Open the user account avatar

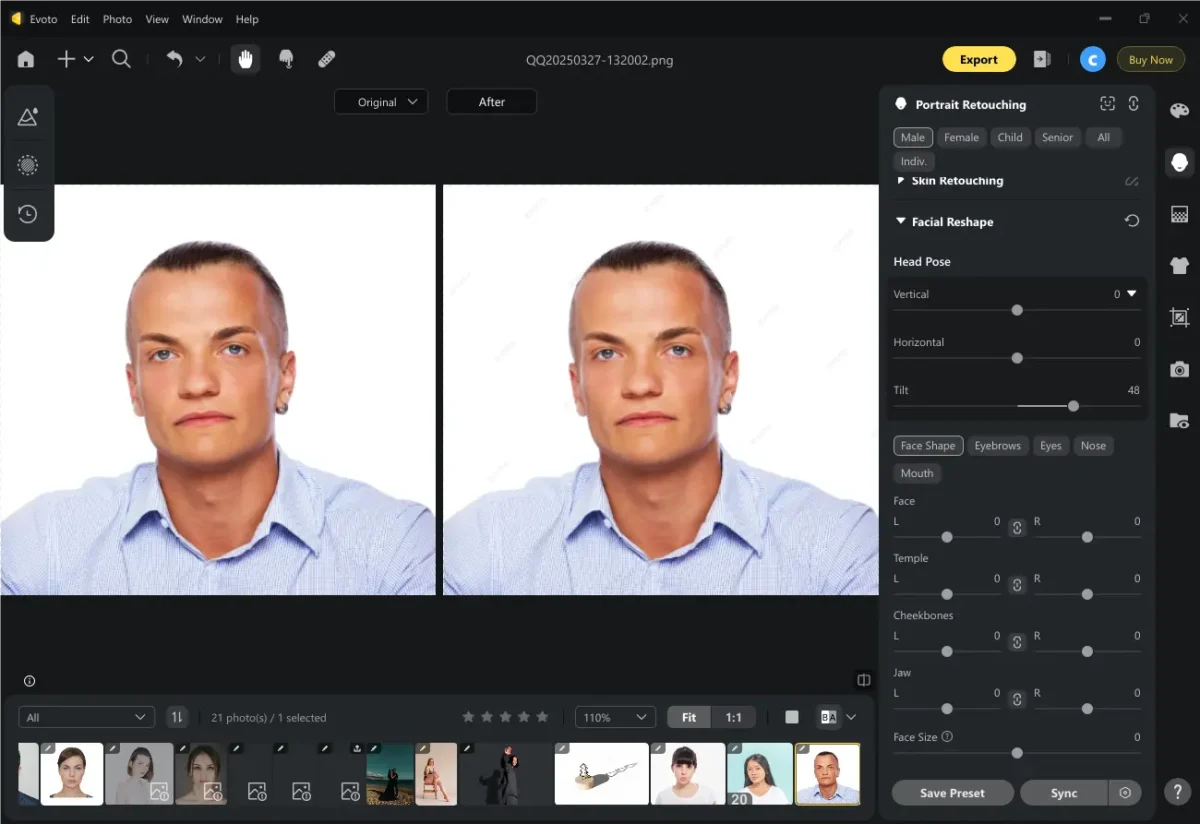point(1092,60)
